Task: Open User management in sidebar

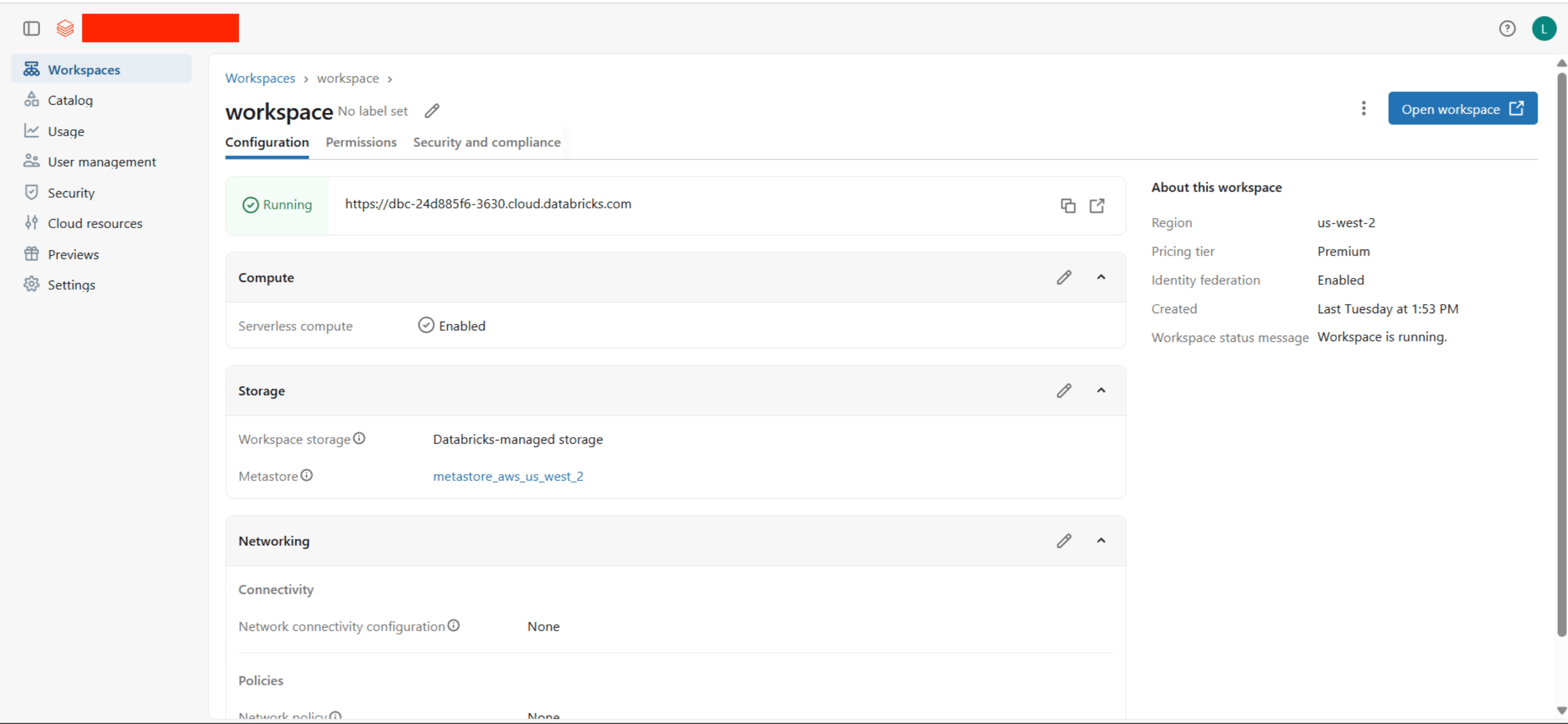Action: pyautogui.click(x=101, y=161)
